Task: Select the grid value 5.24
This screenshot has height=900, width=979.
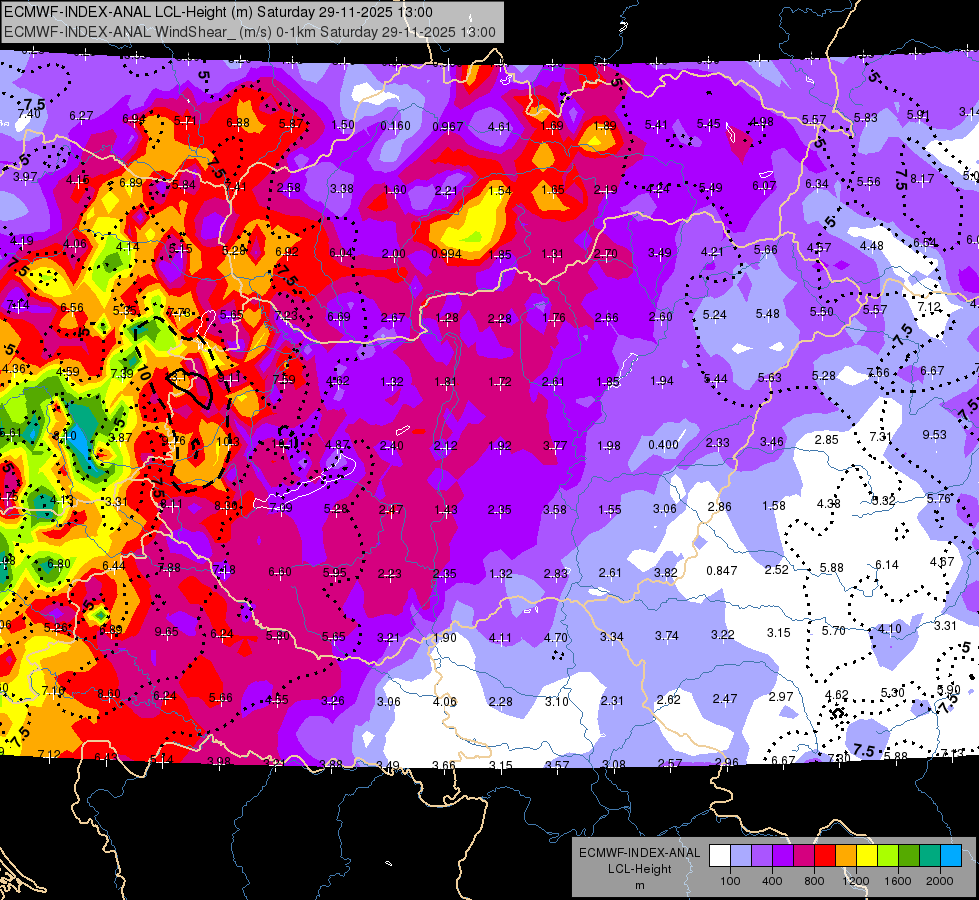Action: coord(714,315)
